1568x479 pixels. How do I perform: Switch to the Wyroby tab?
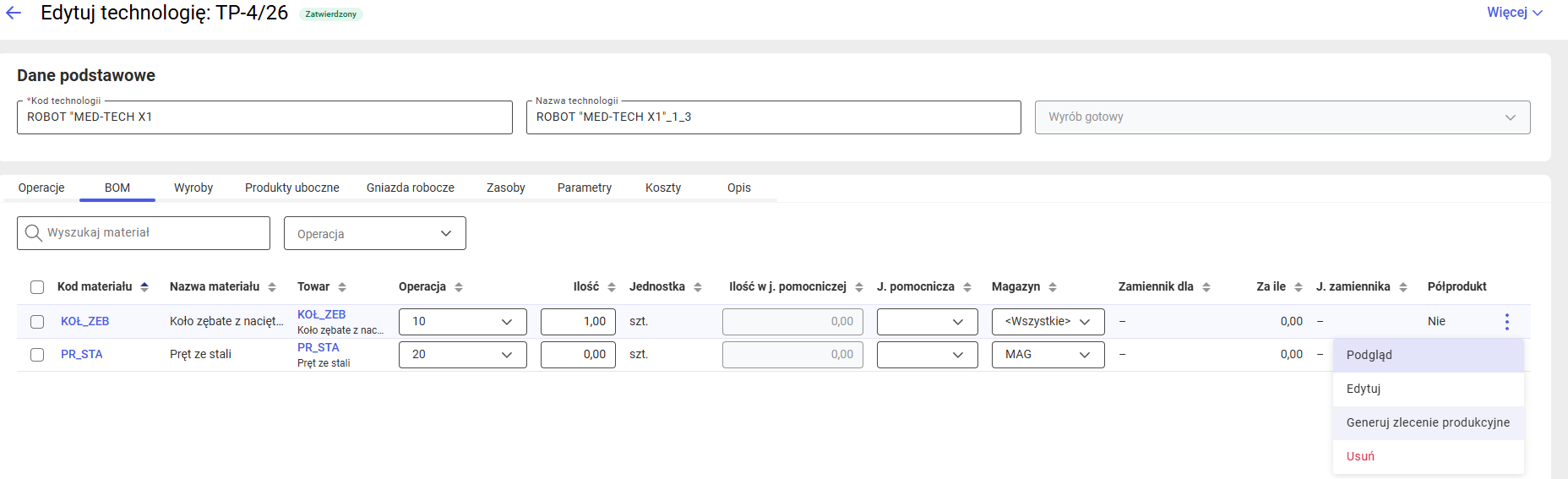click(193, 188)
